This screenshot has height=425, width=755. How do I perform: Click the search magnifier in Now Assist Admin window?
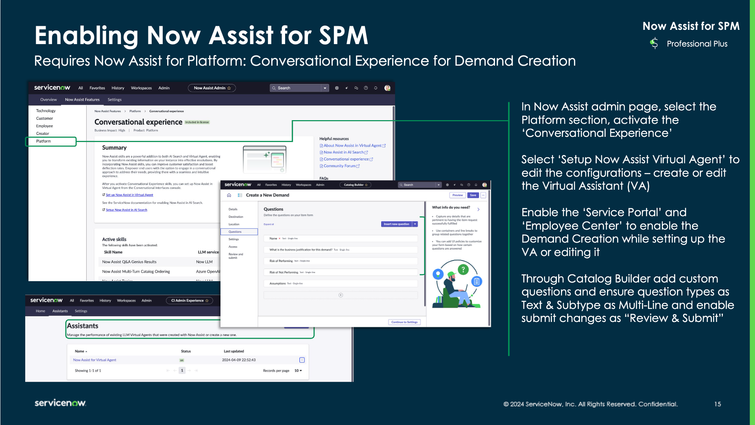coord(274,88)
